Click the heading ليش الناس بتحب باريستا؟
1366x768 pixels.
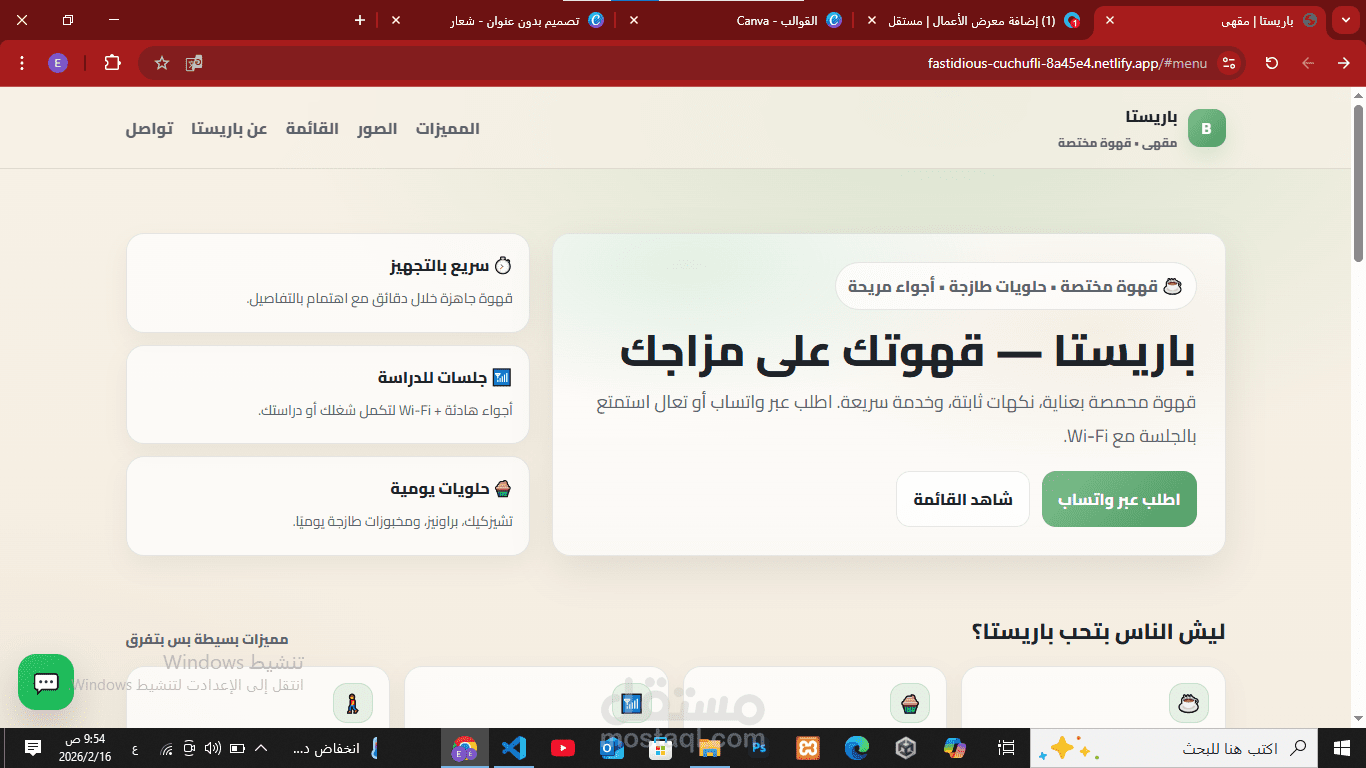tap(1098, 632)
